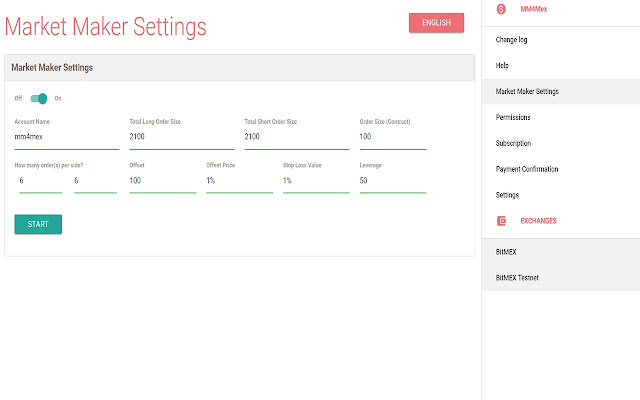Screen dimensions: 640x400
Task: Open the Payment Confirmation menu item
Action: click(x=561, y=169)
